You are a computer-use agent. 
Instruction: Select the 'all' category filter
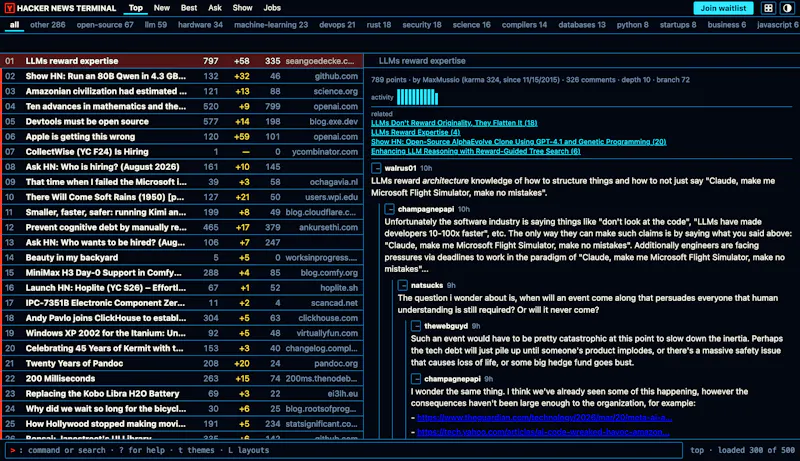point(14,24)
